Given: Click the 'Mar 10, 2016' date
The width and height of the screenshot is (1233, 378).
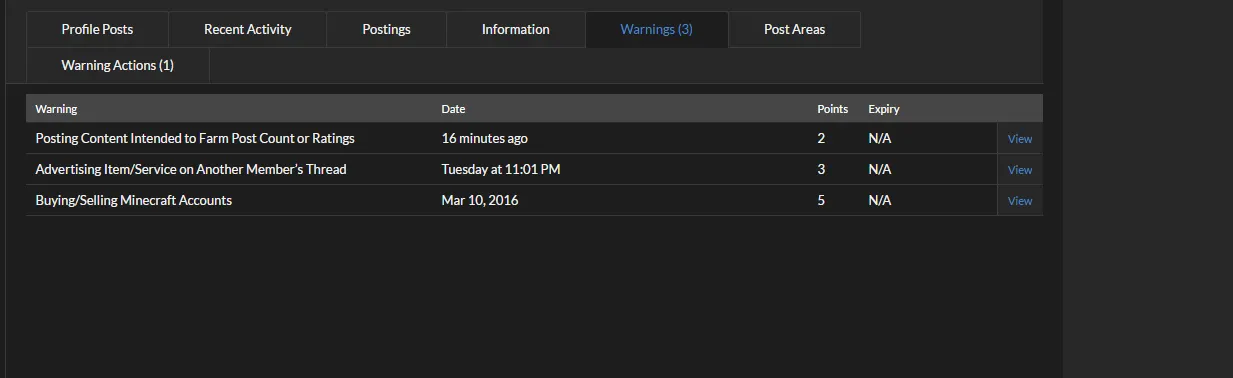Looking at the screenshot, I should click(480, 200).
